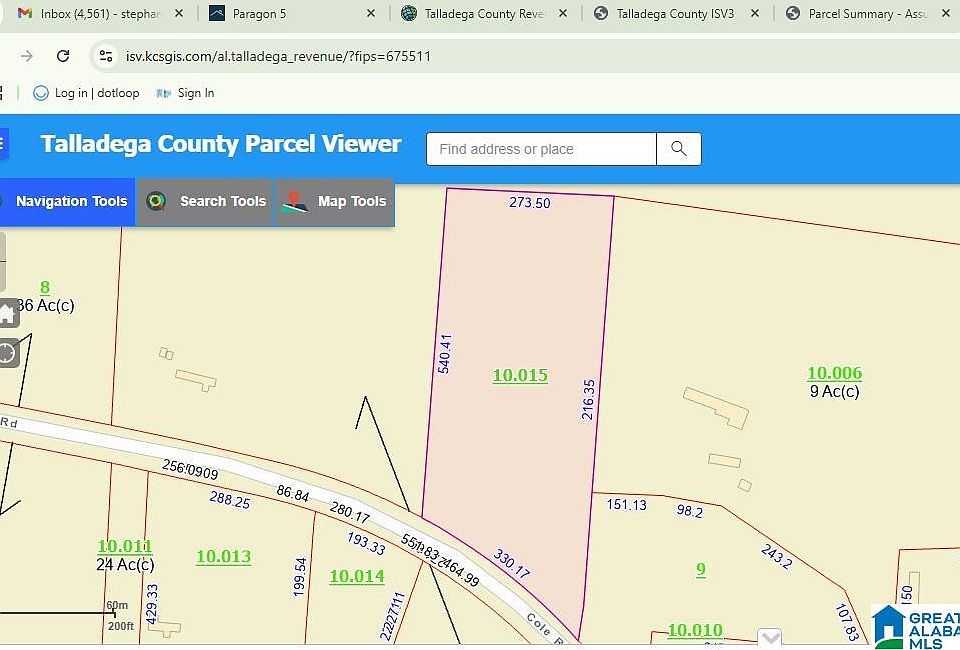The width and height of the screenshot is (960, 650).
Task: Click inside the 'Find address or place' field
Action: [x=541, y=149]
